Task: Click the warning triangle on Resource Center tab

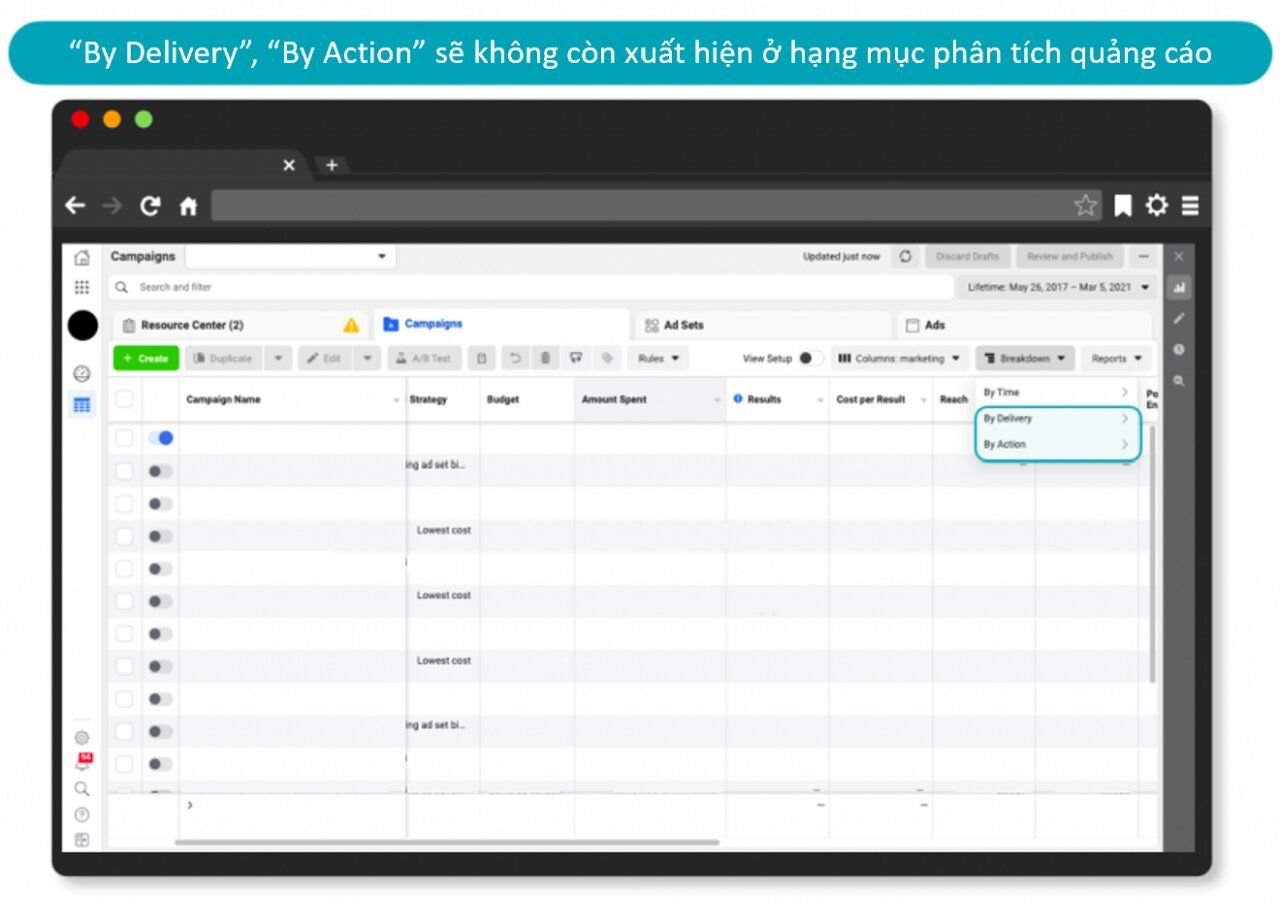Action: pos(351,325)
